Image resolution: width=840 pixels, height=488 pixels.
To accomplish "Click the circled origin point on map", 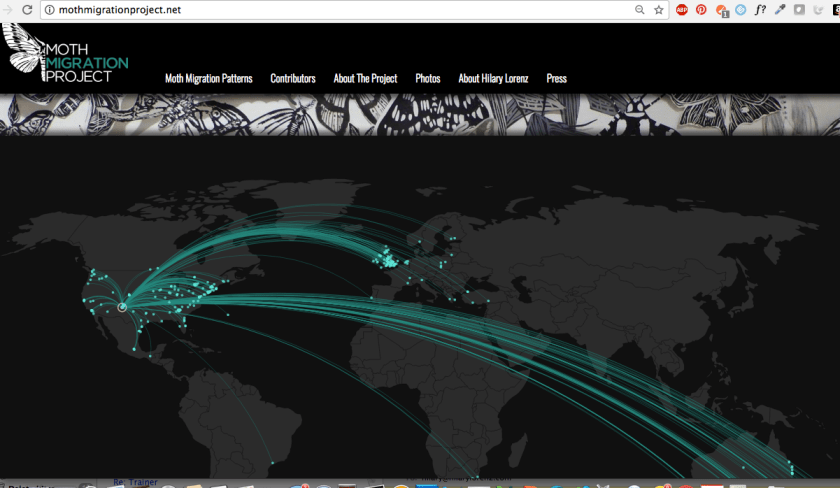I will click(x=122, y=307).
